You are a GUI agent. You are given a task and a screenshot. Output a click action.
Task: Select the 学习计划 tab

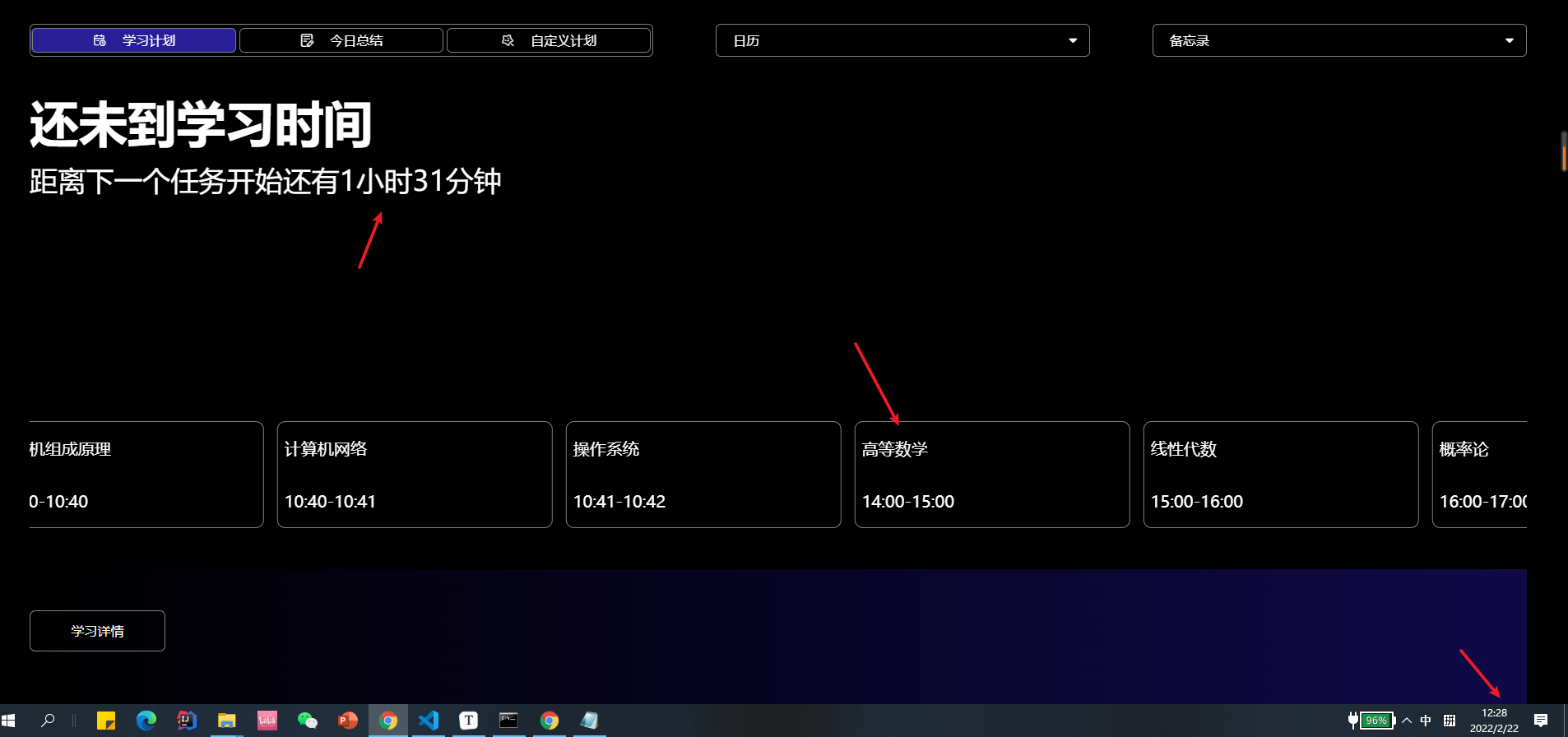[x=134, y=40]
